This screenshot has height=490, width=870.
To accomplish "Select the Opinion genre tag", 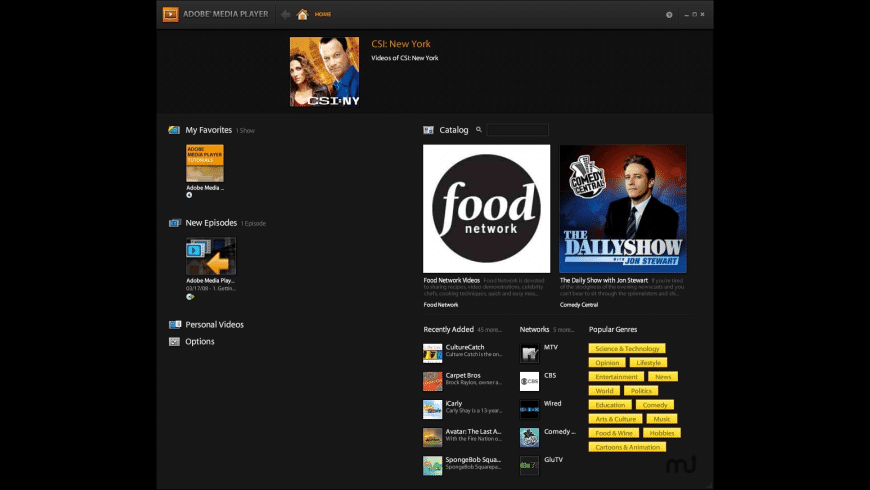I will [x=607, y=362].
